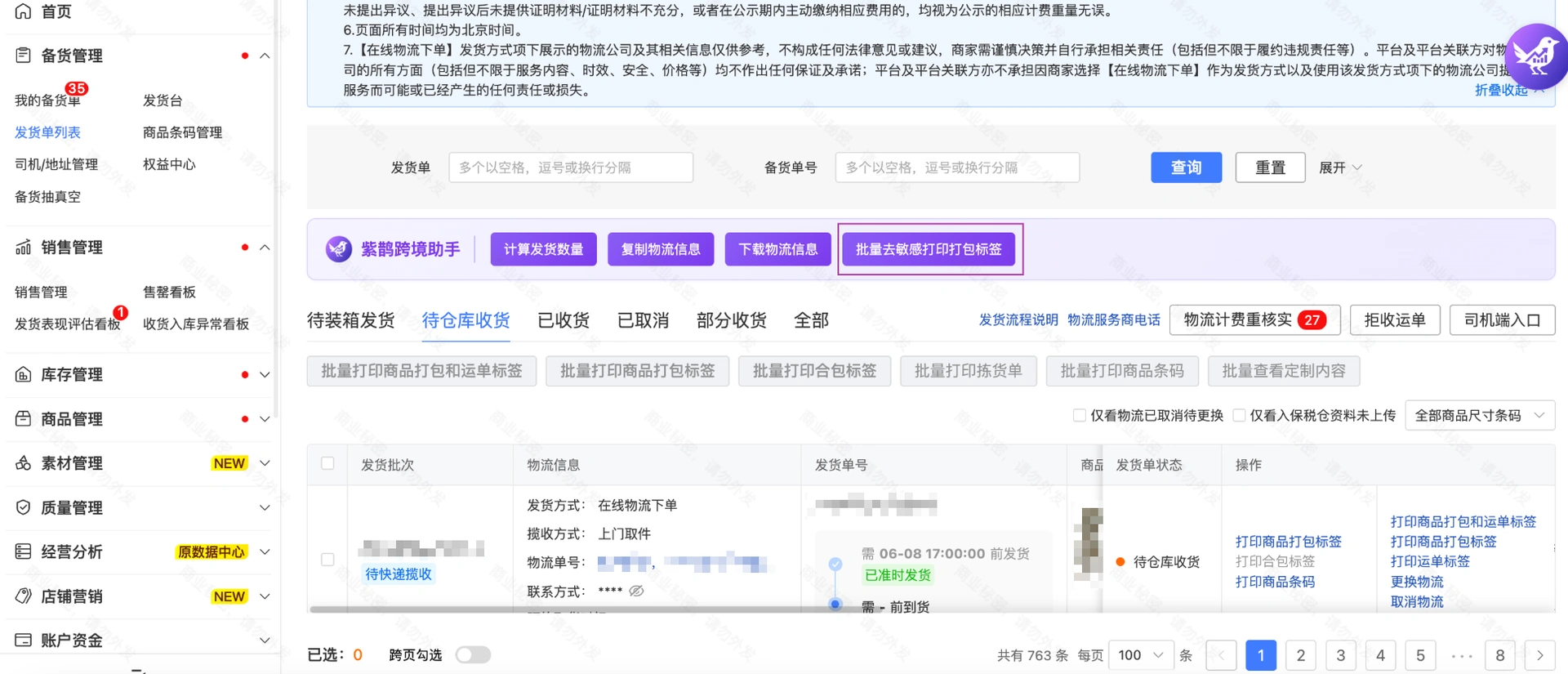Open the 100 per page dropdown
Viewport: 1568px width, 674px height.
1141,655
